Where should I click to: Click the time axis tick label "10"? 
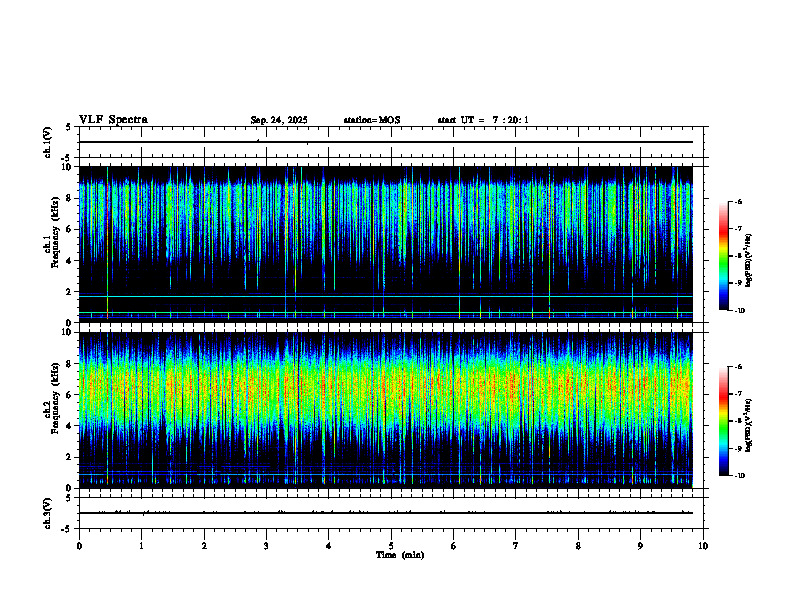pos(703,546)
